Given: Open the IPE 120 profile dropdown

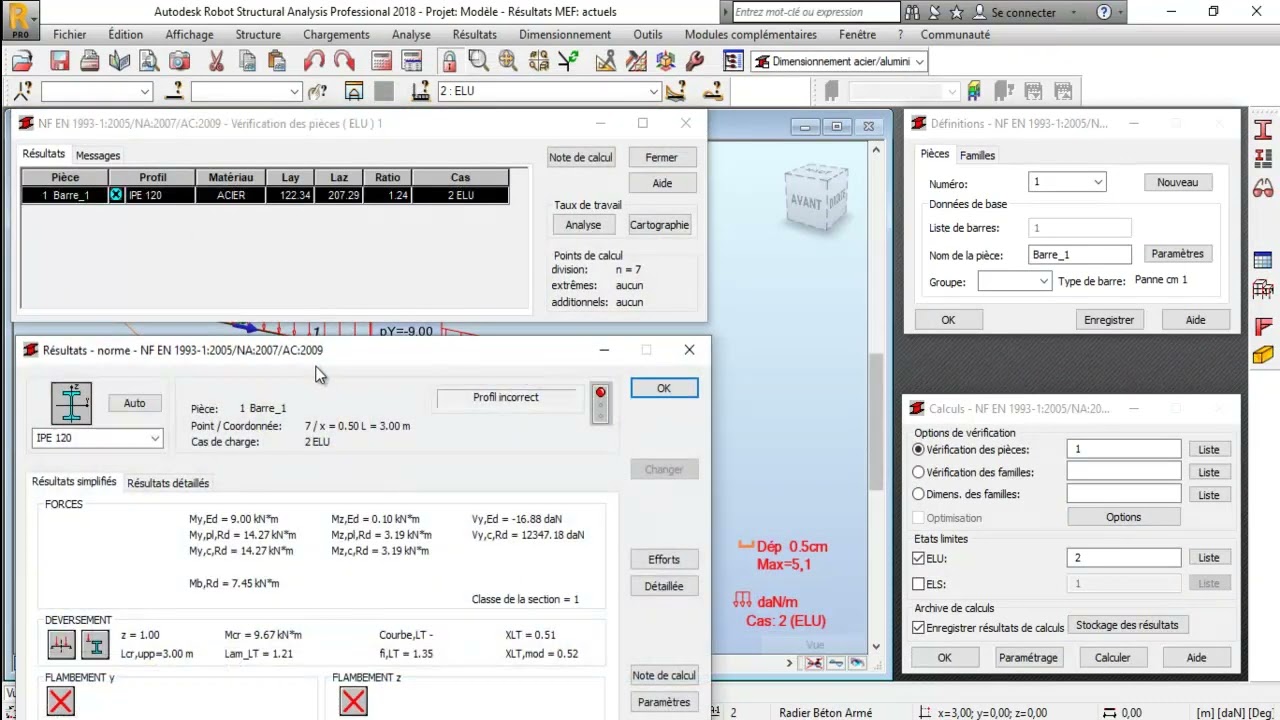Looking at the screenshot, I should pyautogui.click(x=154, y=438).
